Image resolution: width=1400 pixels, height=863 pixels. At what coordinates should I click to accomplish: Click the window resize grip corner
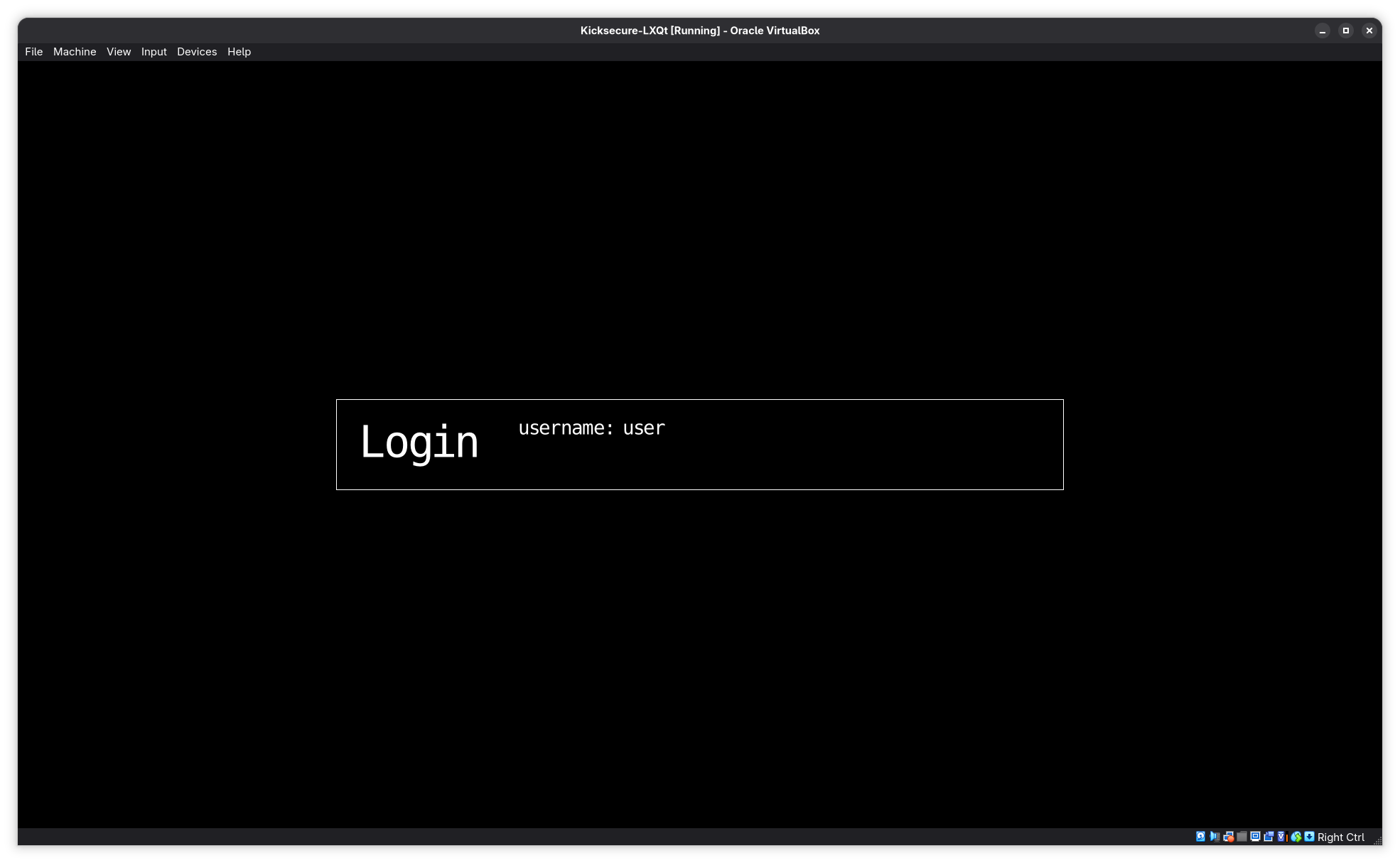pyautogui.click(x=1377, y=841)
